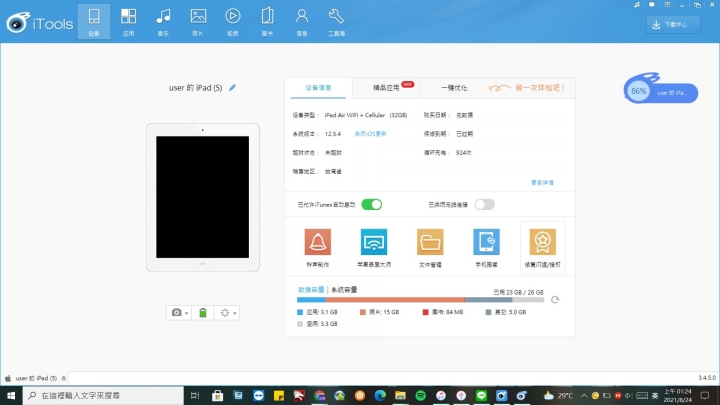Click the 更多详情 more details link
Image resolution: width=720 pixels, height=405 pixels.
[x=542, y=182]
